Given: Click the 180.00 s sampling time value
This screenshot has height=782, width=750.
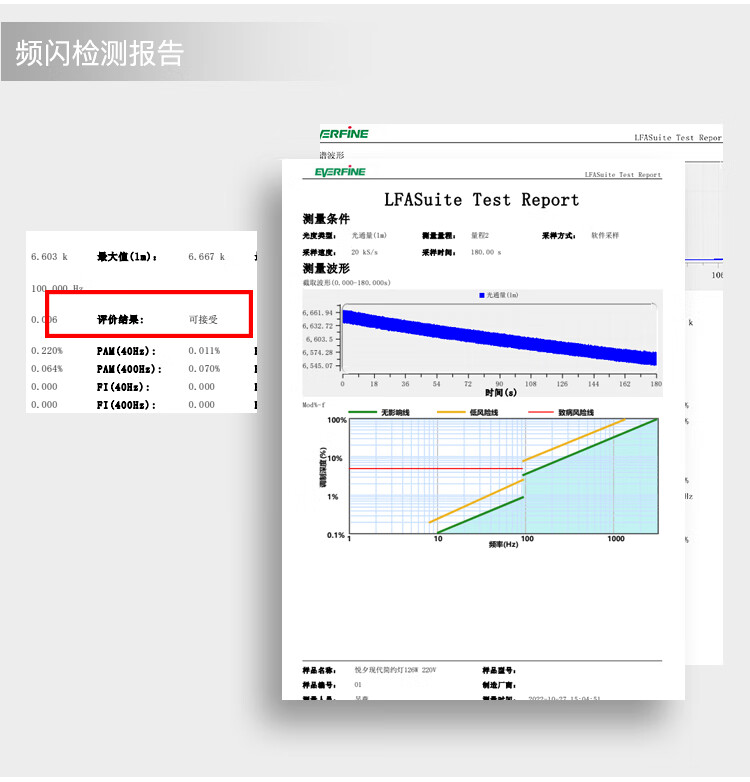Looking at the screenshot, I should tap(486, 252).
